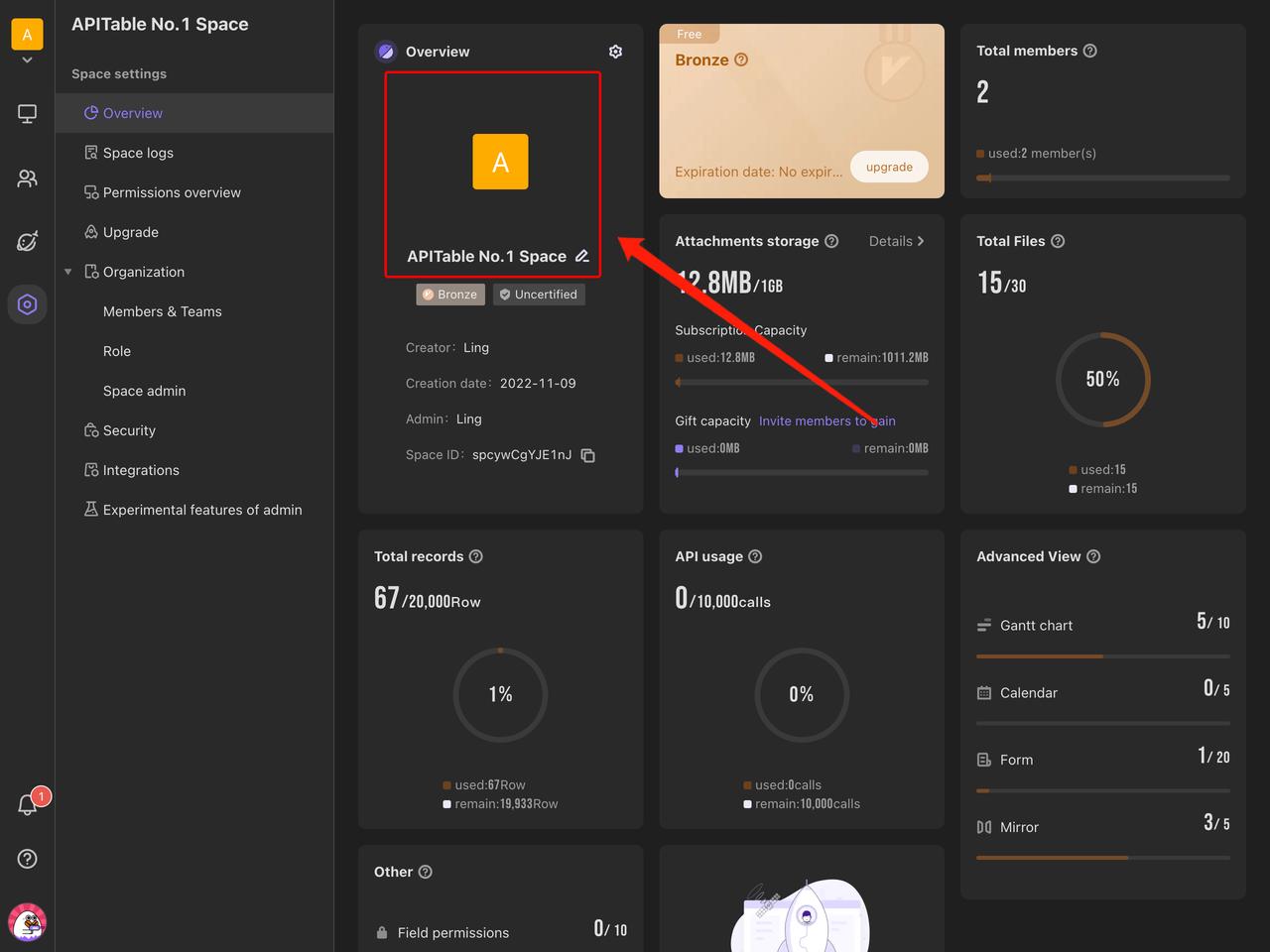
Task: Click help icon next to Other
Action: pyautogui.click(x=426, y=872)
